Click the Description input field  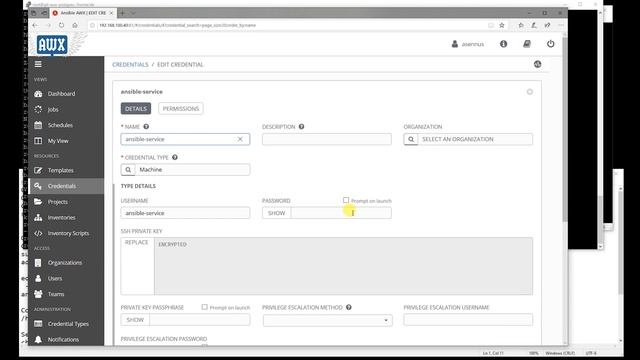pos(327,139)
